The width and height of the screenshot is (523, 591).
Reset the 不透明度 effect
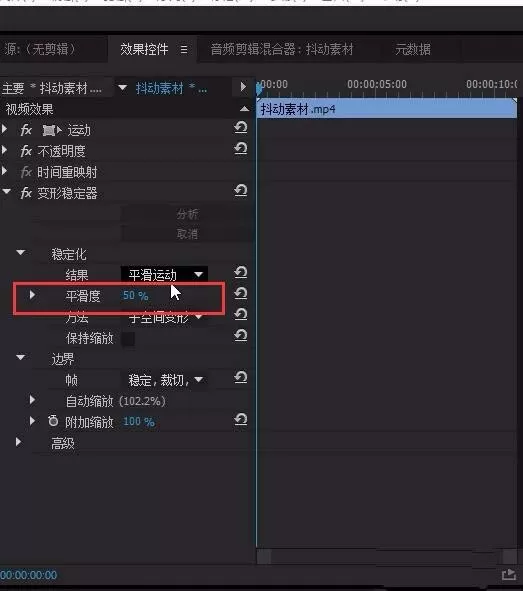pyautogui.click(x=241, y=149)
